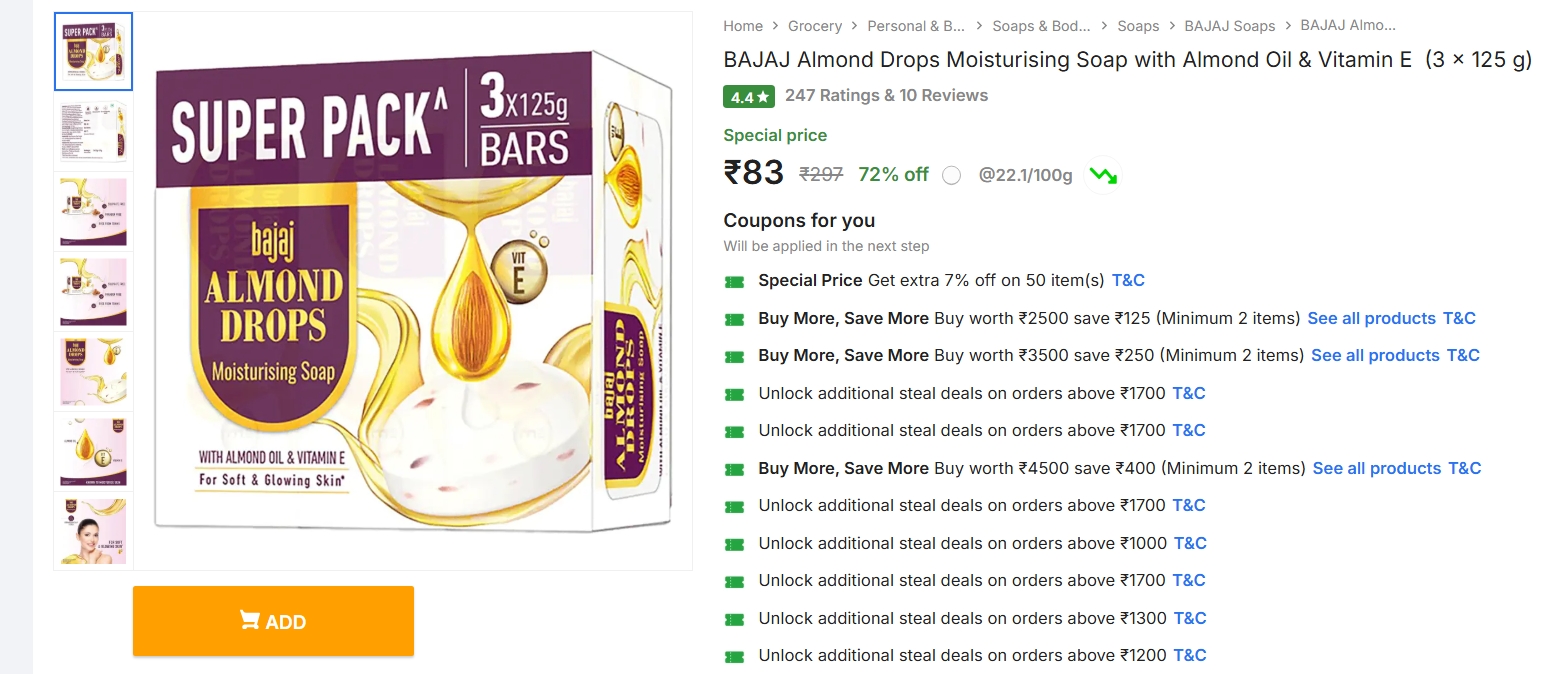View the ingredients list thumbnail

pyautogui.click(x=93, y=131)
